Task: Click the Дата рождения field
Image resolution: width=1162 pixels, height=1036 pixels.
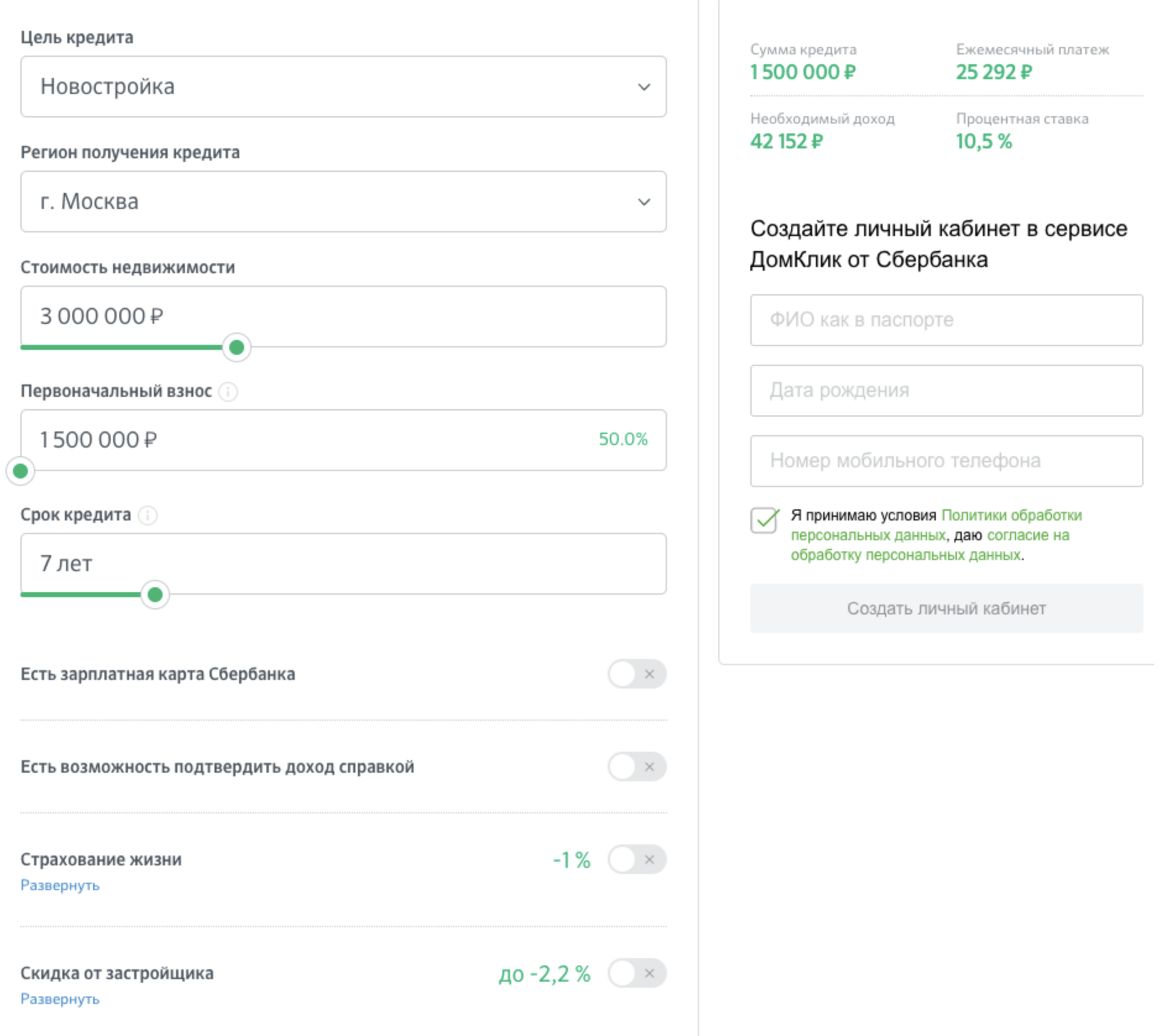Action: (946, 391)
